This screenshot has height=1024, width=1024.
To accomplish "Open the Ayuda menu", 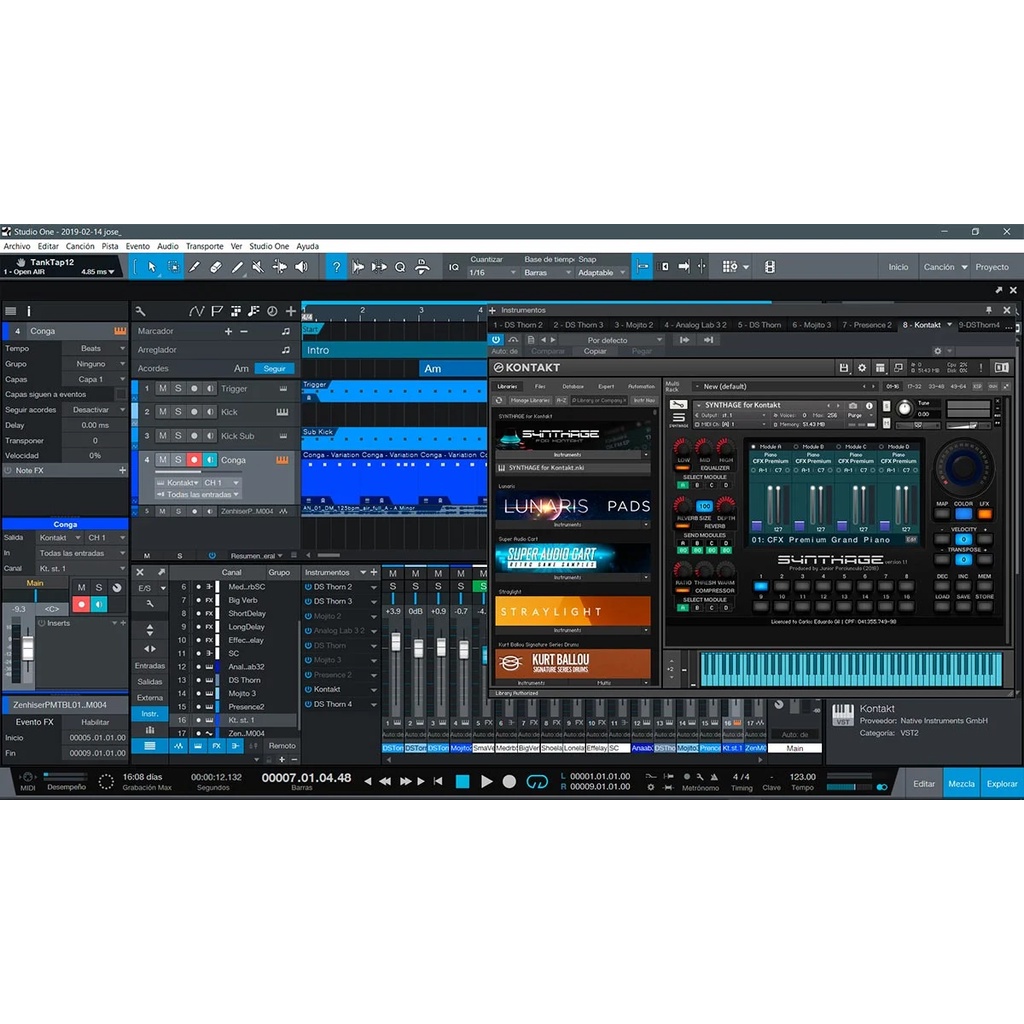I will click(308, 246).
